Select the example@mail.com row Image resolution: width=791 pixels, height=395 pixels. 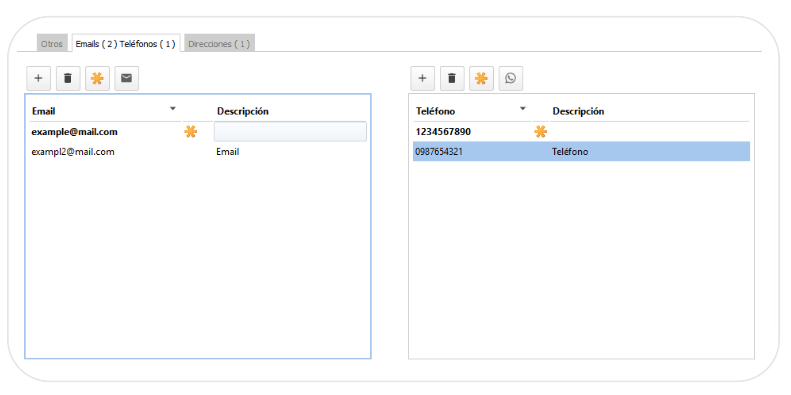click(198, 132)
